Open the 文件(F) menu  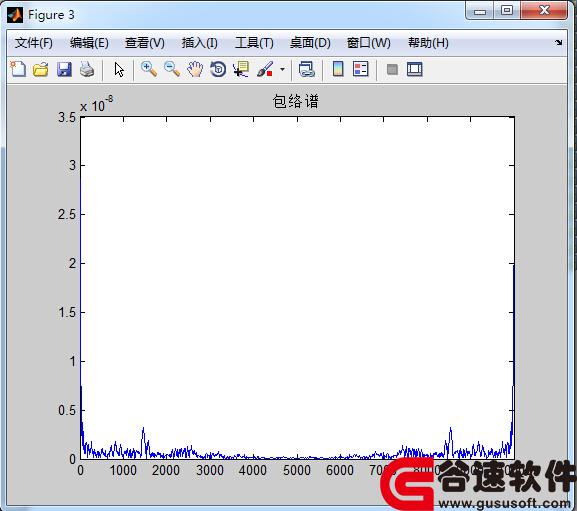point(33,43)
